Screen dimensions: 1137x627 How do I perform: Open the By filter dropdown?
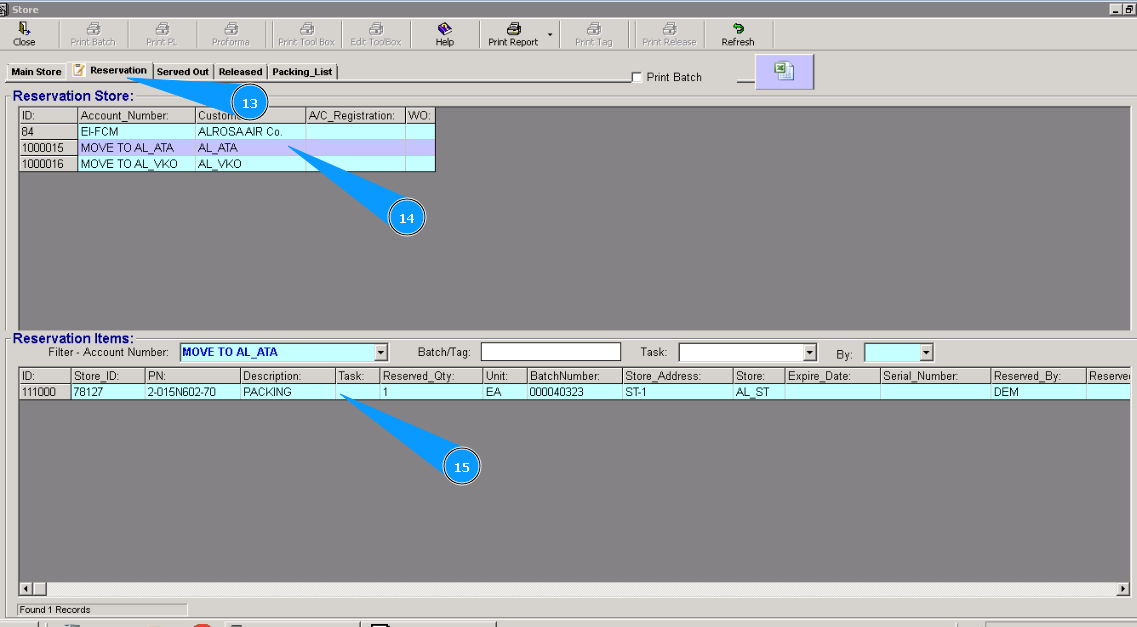pos(926,352)
